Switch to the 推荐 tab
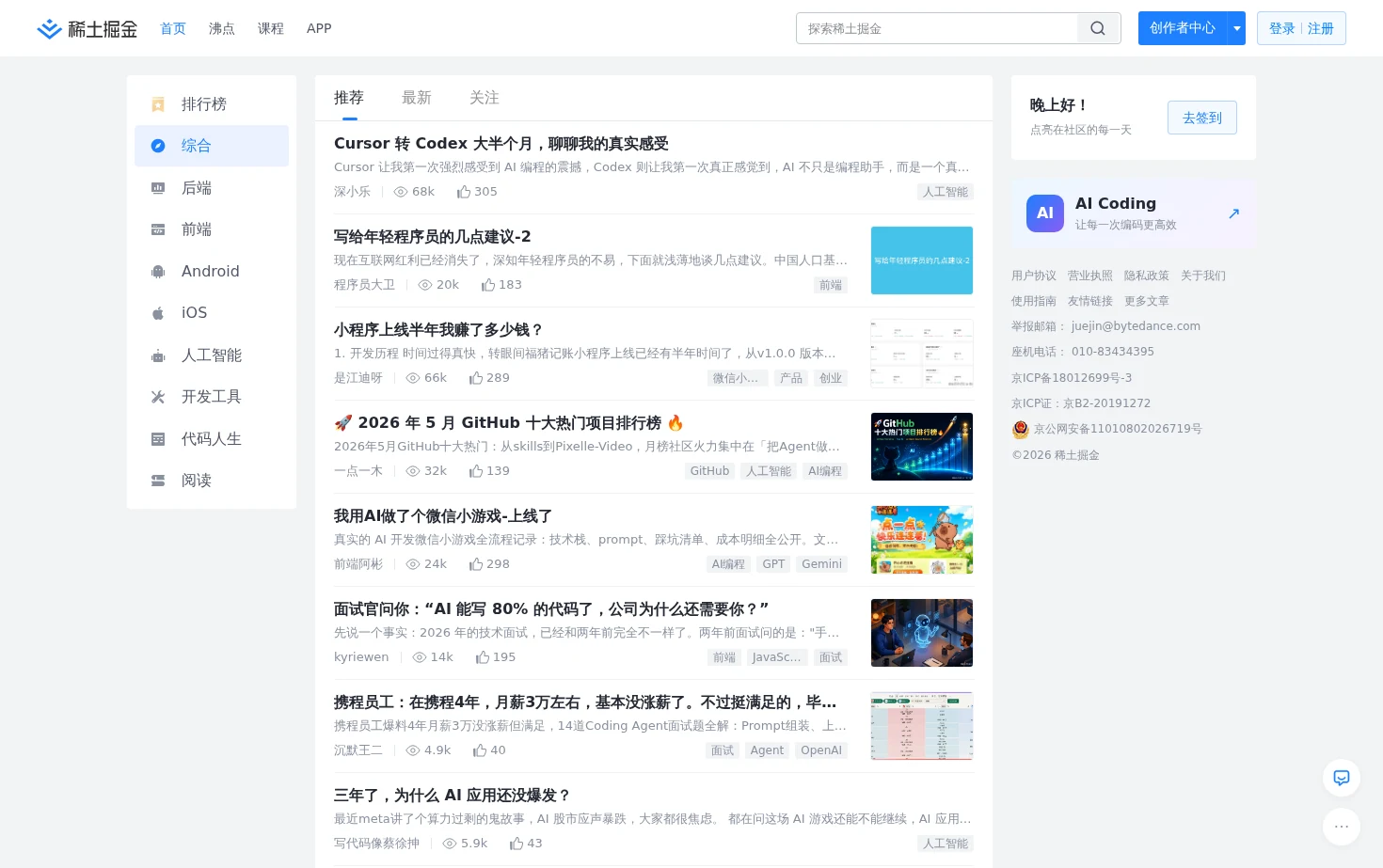 tap(349, 98)
